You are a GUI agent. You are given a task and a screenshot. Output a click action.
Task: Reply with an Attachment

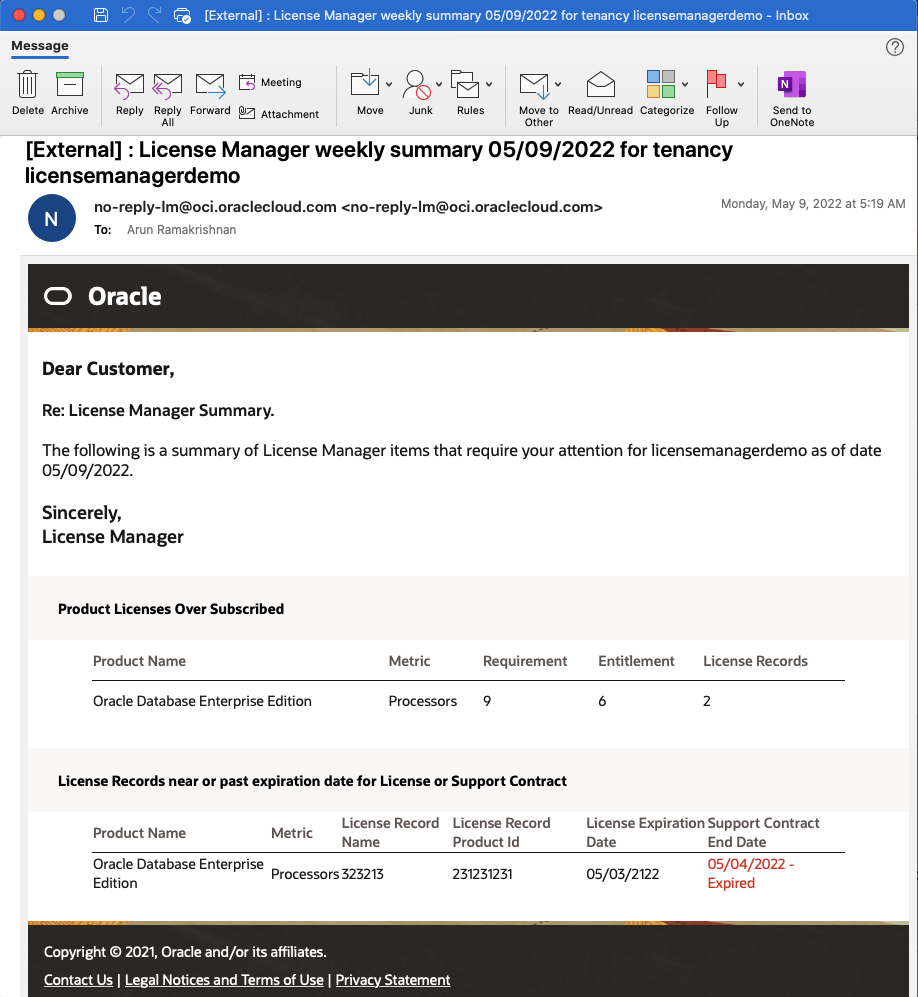coord(279,113)
